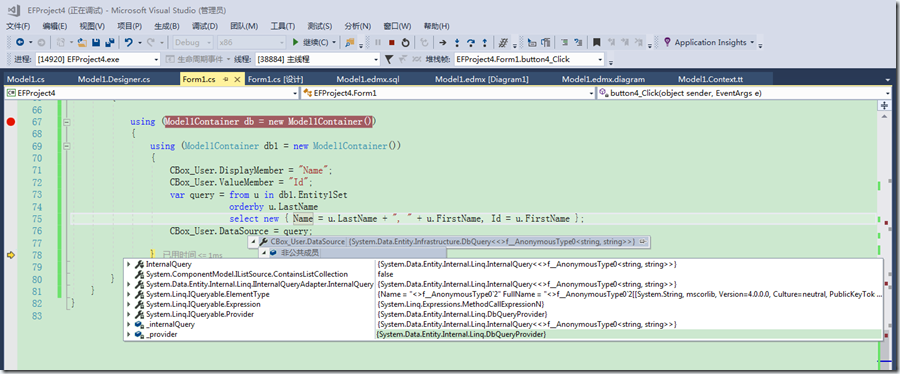Click the Stop Debugging red square

(x=391, y=42)
